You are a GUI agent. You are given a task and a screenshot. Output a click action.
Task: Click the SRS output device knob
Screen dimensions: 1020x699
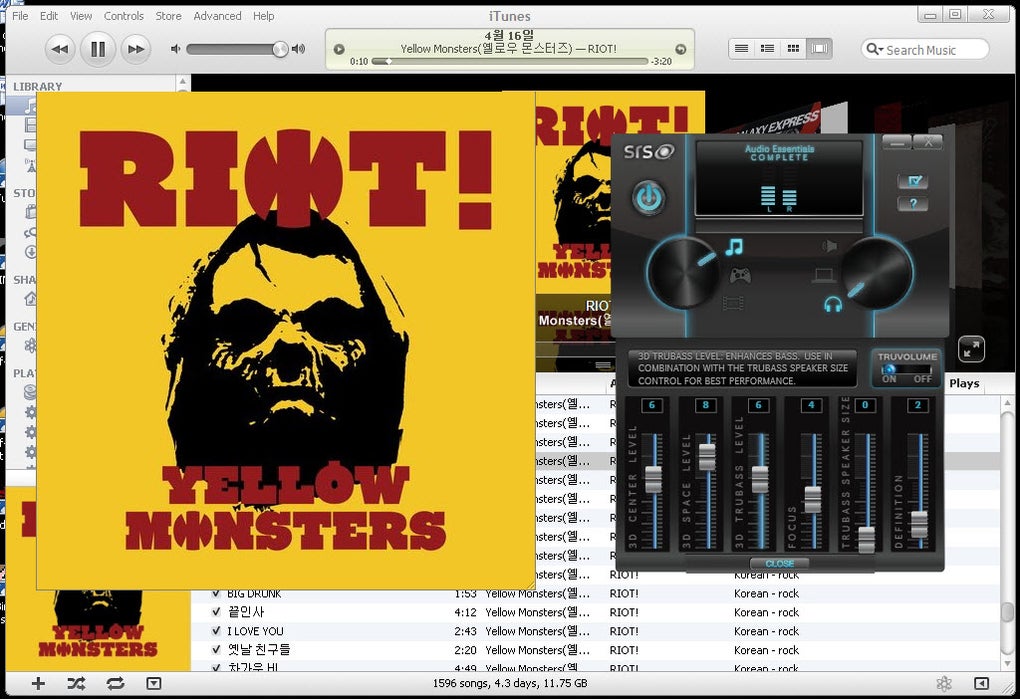878,273
